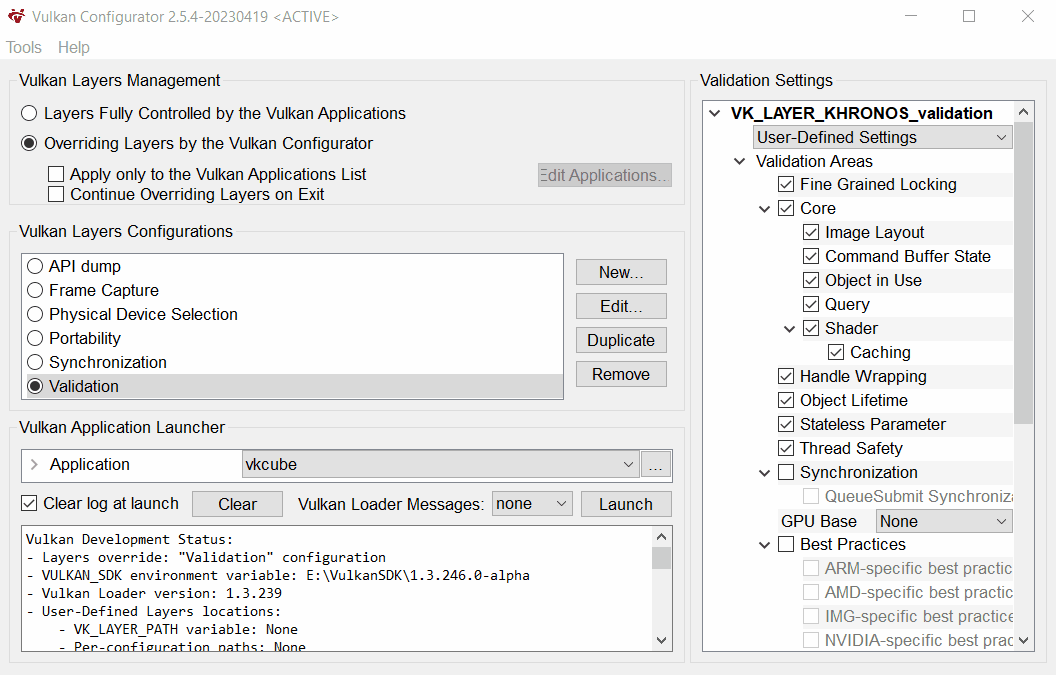Screen dimensions: 1056x675
Task: Collapse the Synchronization settings group
Action: (x=764, y=473)
